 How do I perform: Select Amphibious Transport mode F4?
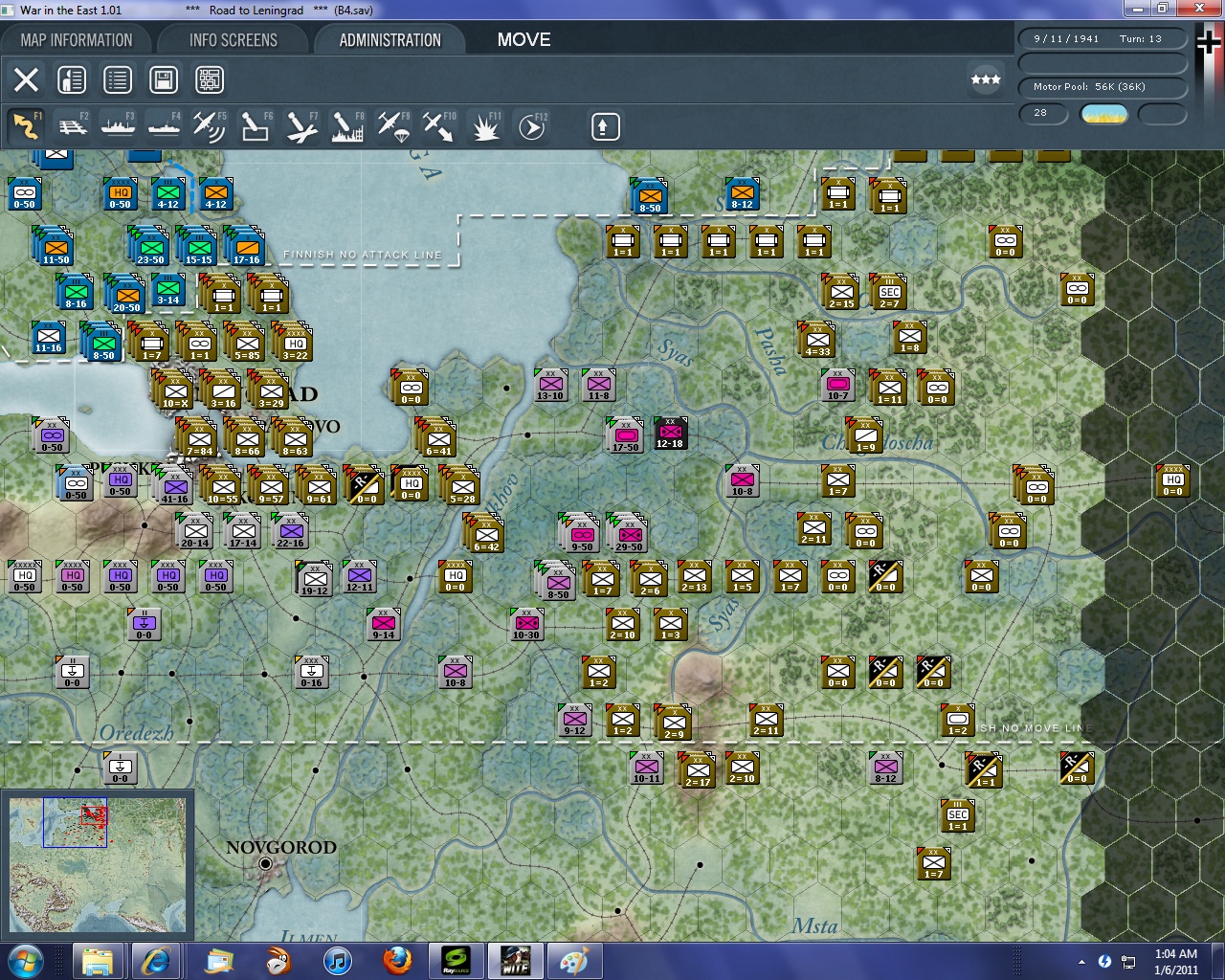tap(164, 126)
